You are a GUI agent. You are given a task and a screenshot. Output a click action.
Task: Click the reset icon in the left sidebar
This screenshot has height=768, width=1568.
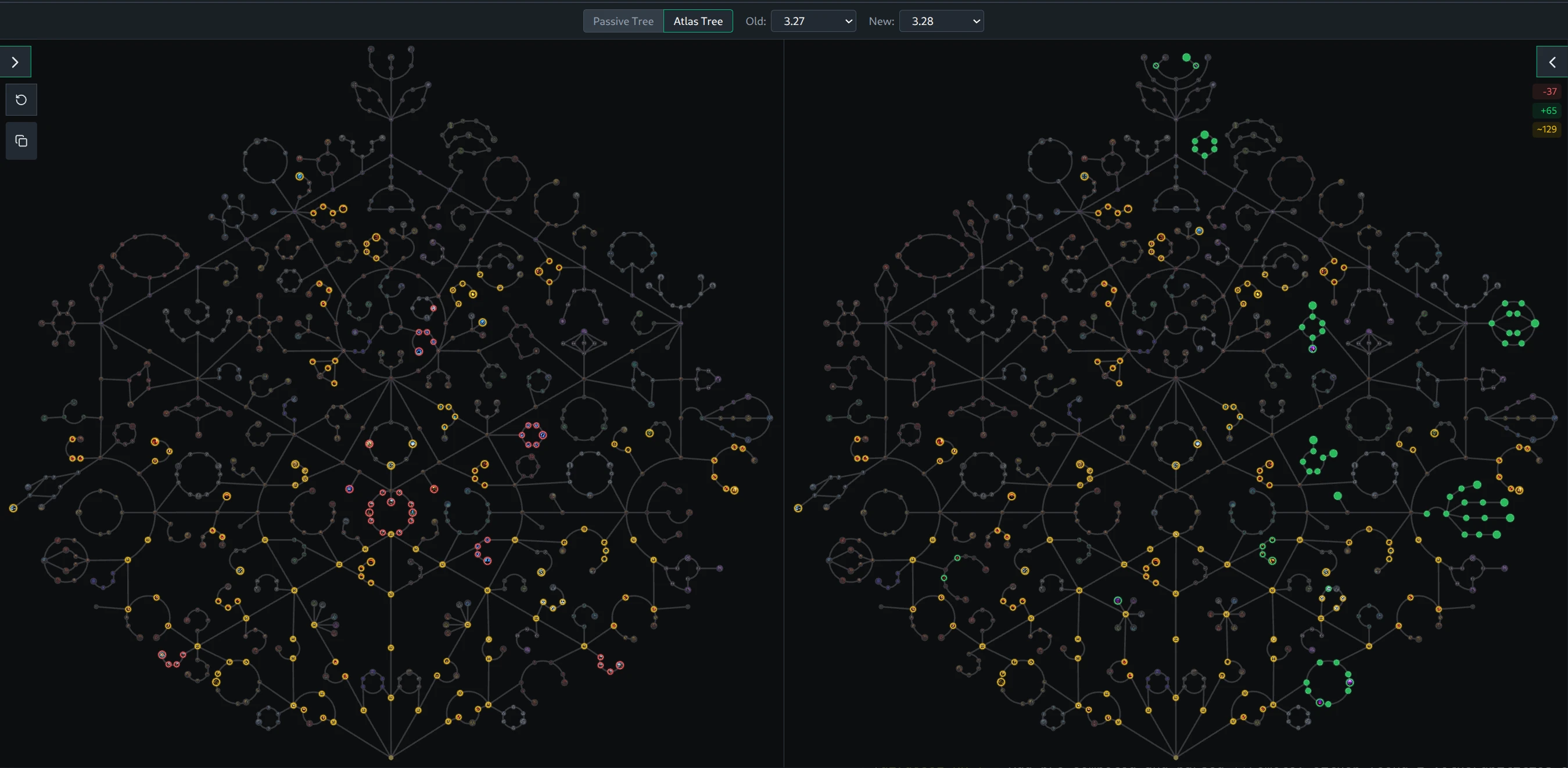click(x=21, y=99)
